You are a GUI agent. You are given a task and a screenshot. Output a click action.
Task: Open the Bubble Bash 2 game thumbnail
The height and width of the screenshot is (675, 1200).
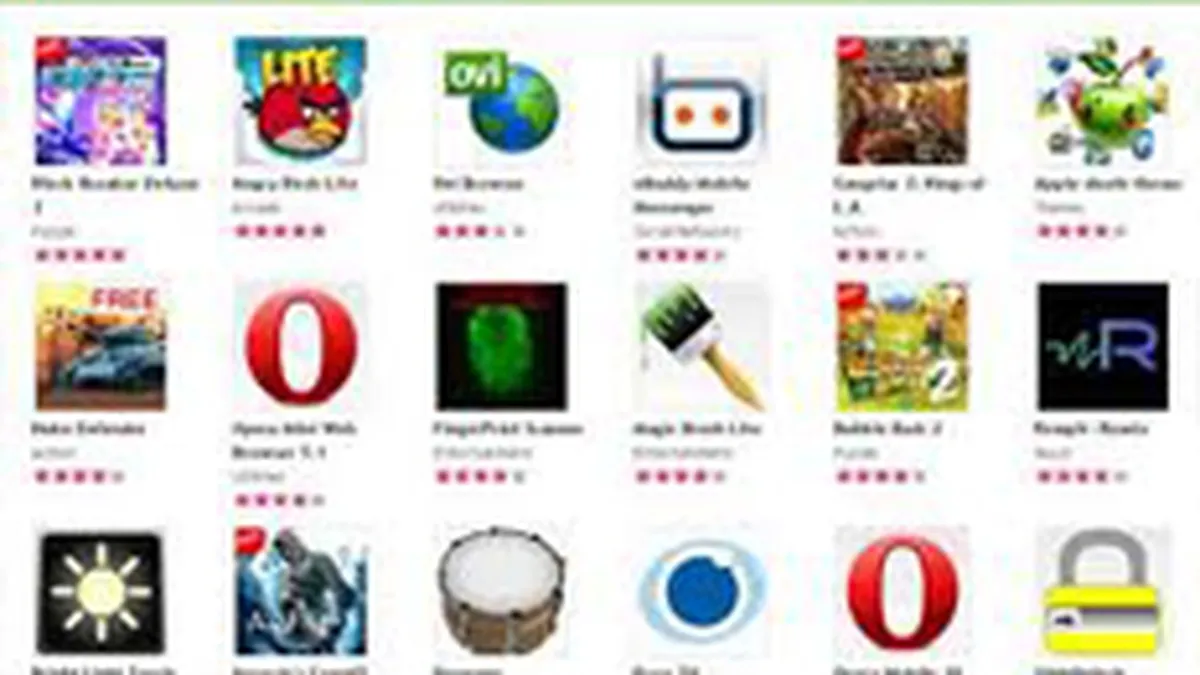click(902, 346)
